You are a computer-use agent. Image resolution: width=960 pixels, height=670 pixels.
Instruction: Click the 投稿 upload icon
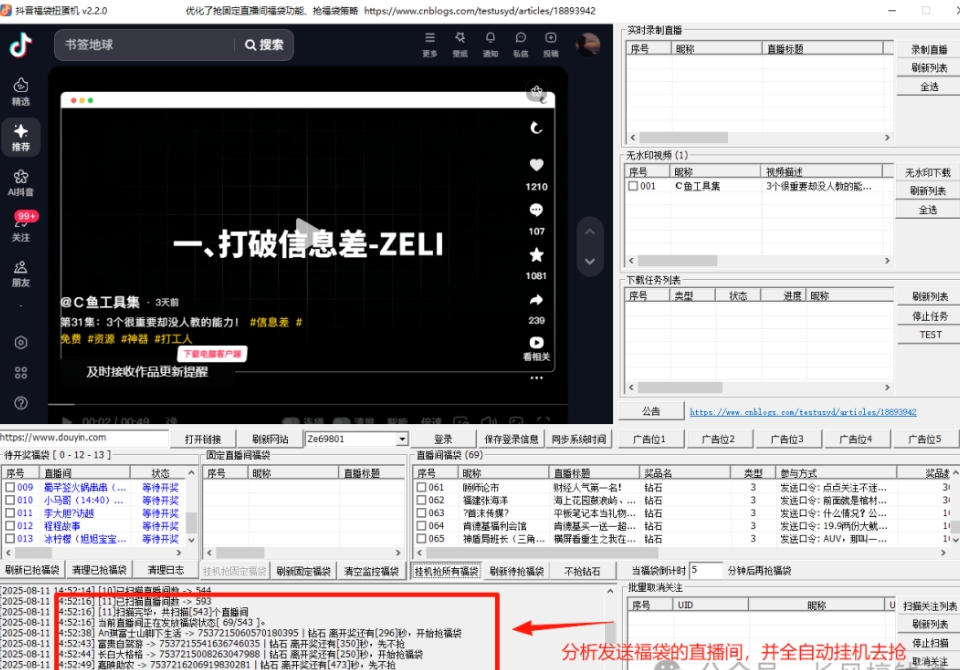550,44
